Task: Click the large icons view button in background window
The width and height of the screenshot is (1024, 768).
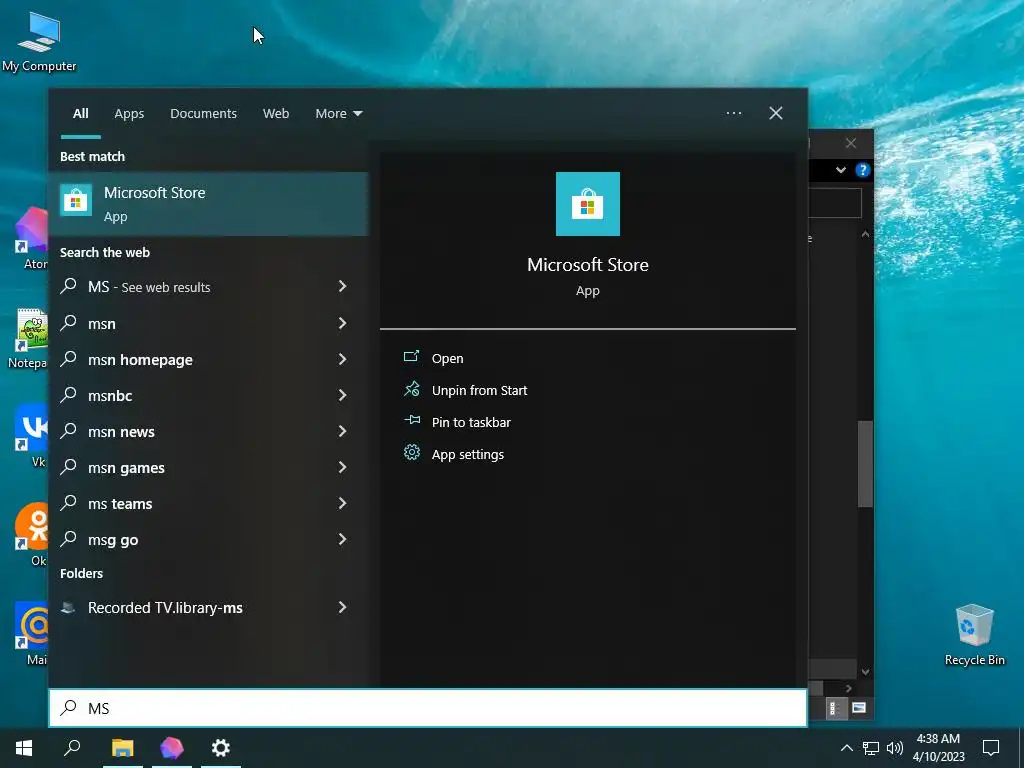Action: [859, 708]
